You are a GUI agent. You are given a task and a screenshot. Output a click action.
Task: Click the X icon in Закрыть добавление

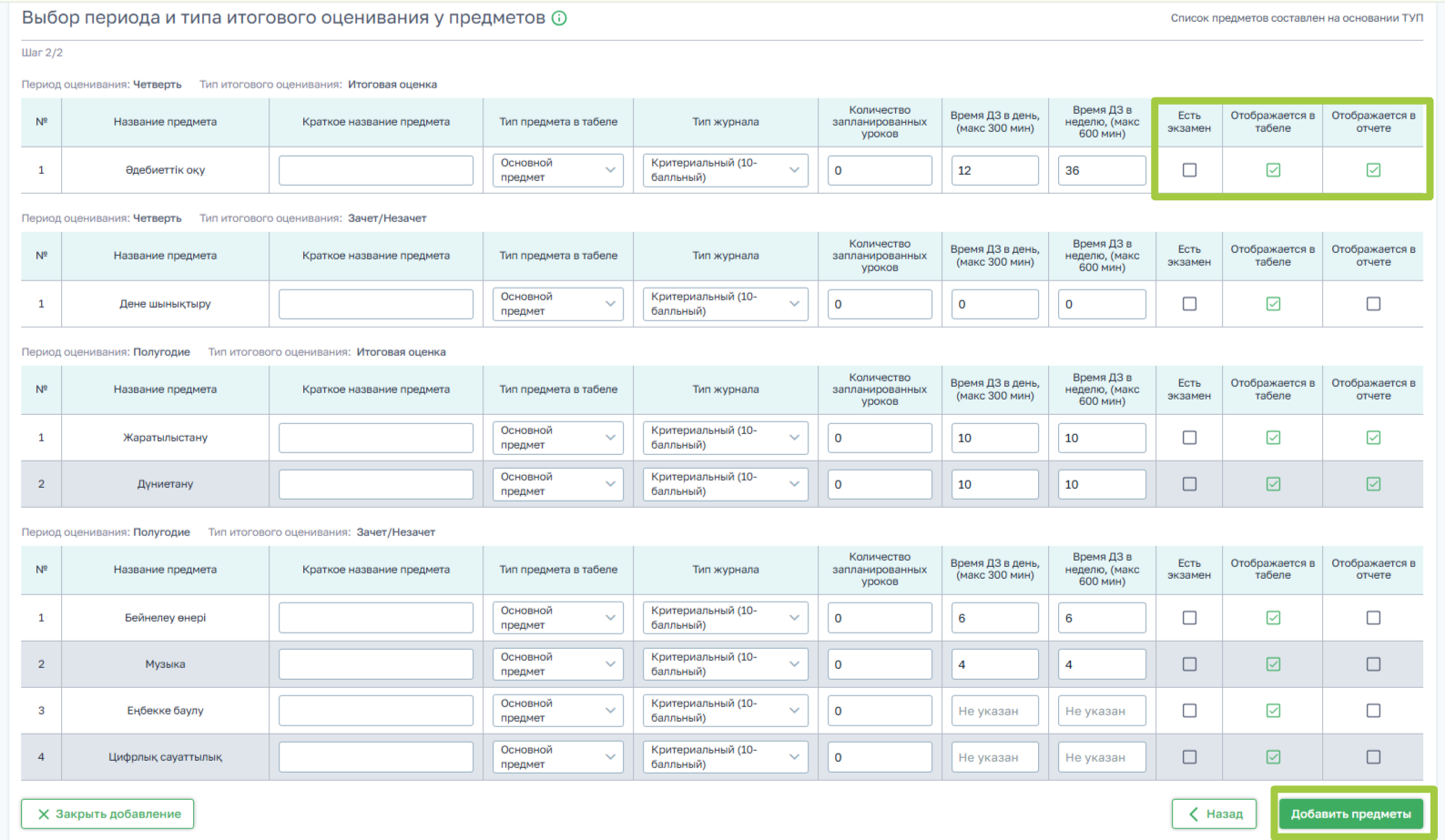(44, 815)
